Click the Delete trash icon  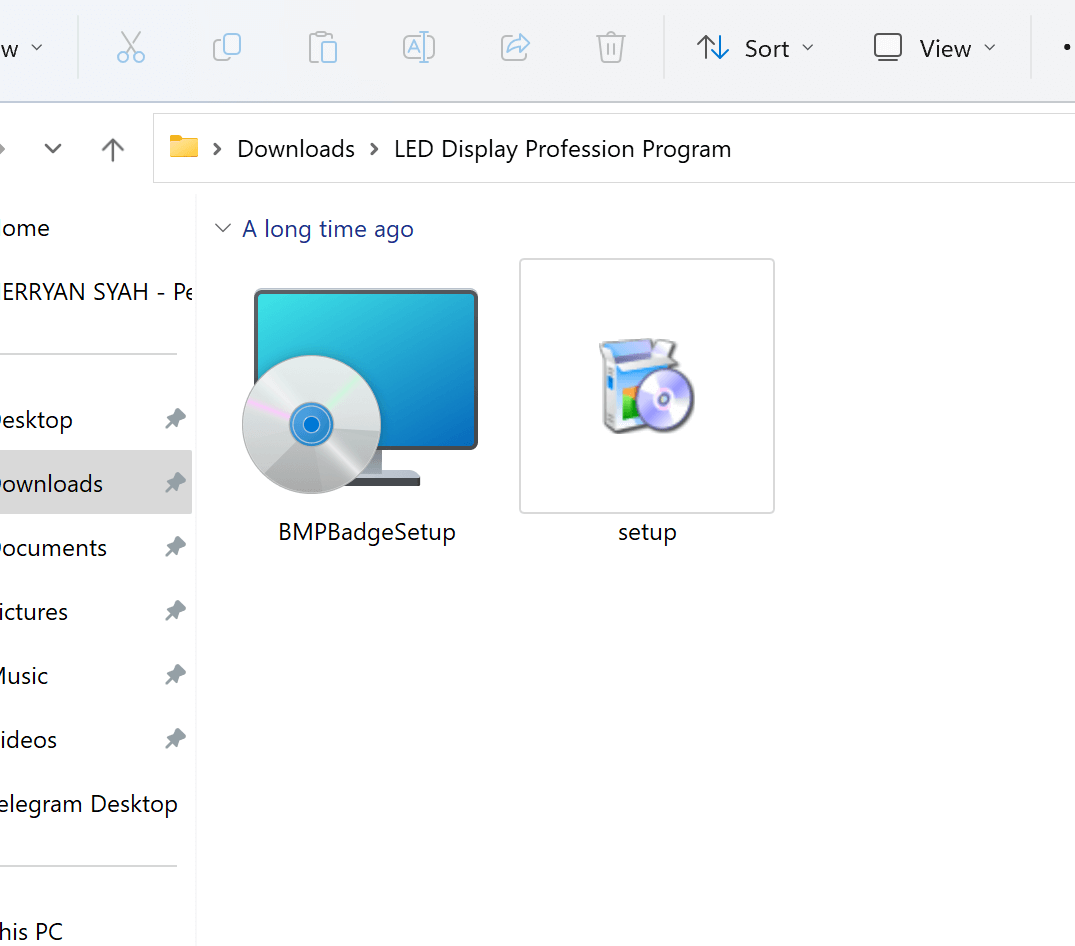coord(610,48)
